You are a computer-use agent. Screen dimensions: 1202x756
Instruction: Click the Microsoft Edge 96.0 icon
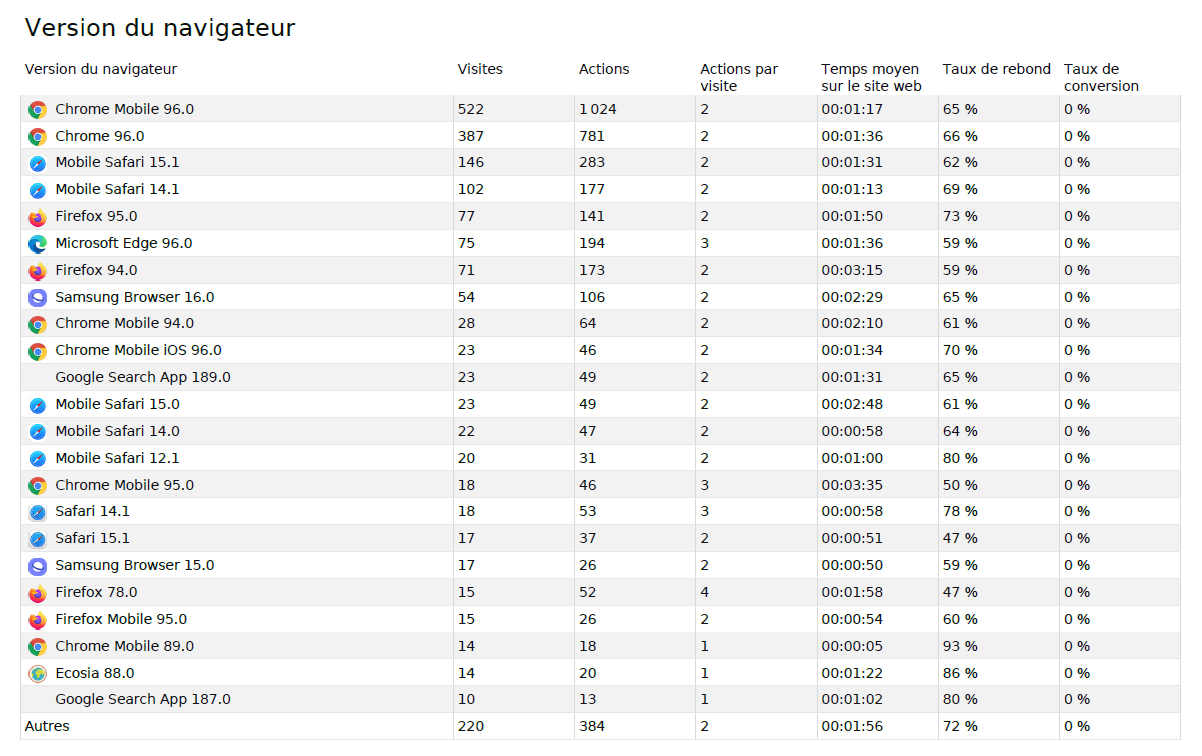coord(38,244)
